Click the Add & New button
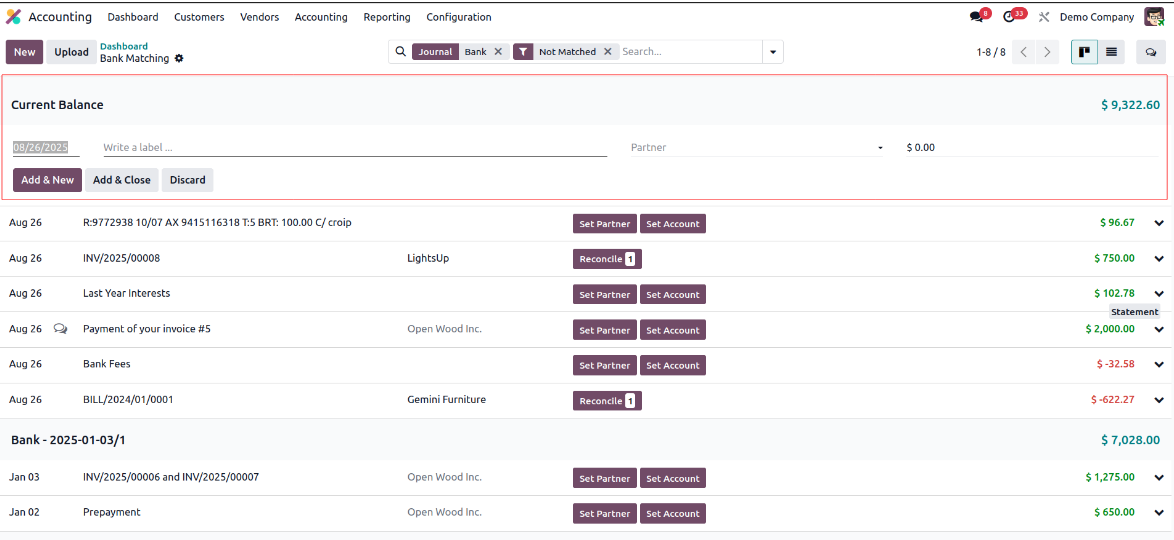Image resolution: width=1174 pixels, height=540 pixels. pyautogui.click(x=47, y=180)
